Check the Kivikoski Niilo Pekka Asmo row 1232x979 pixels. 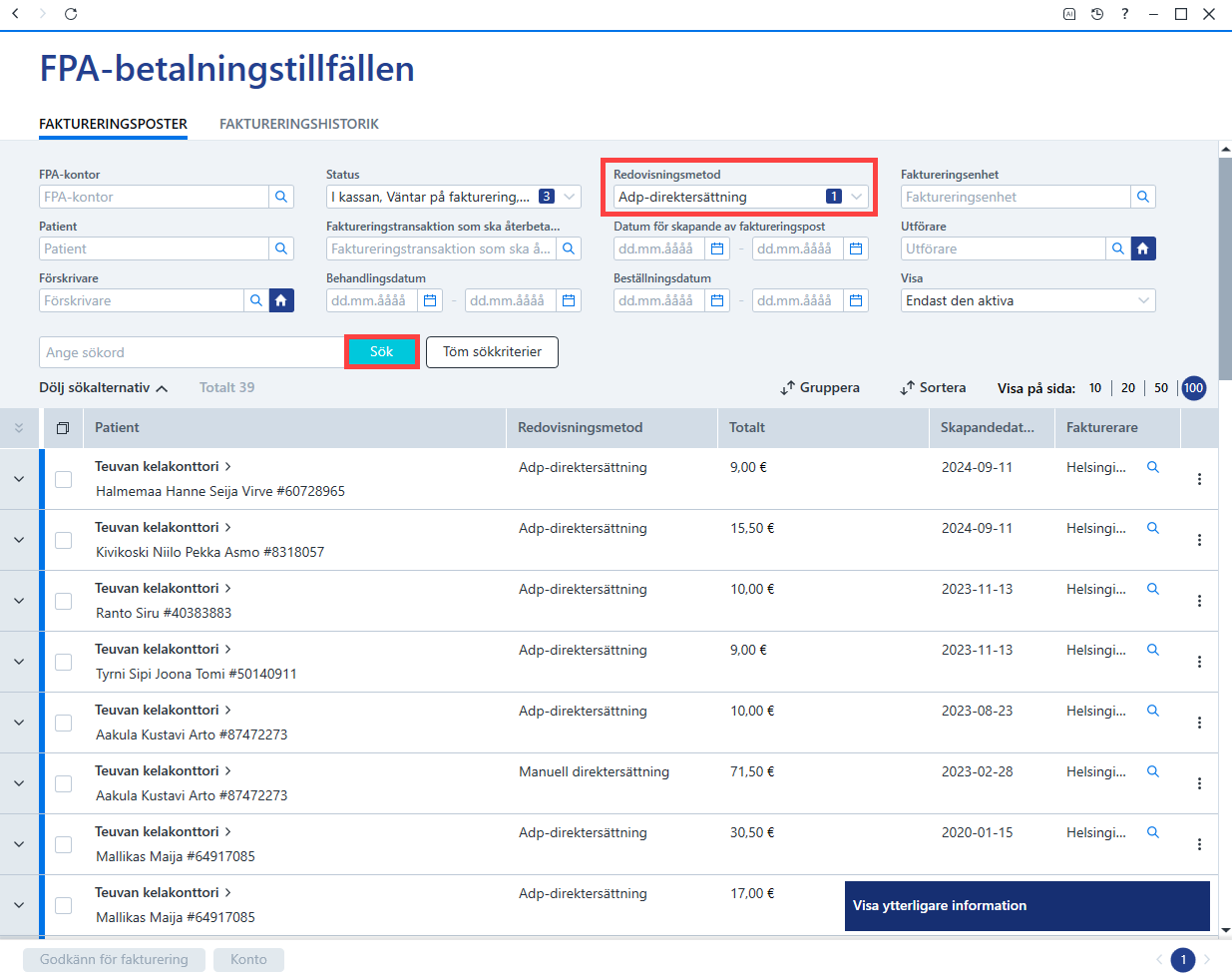pyautogui.click(x=63, y=540)
